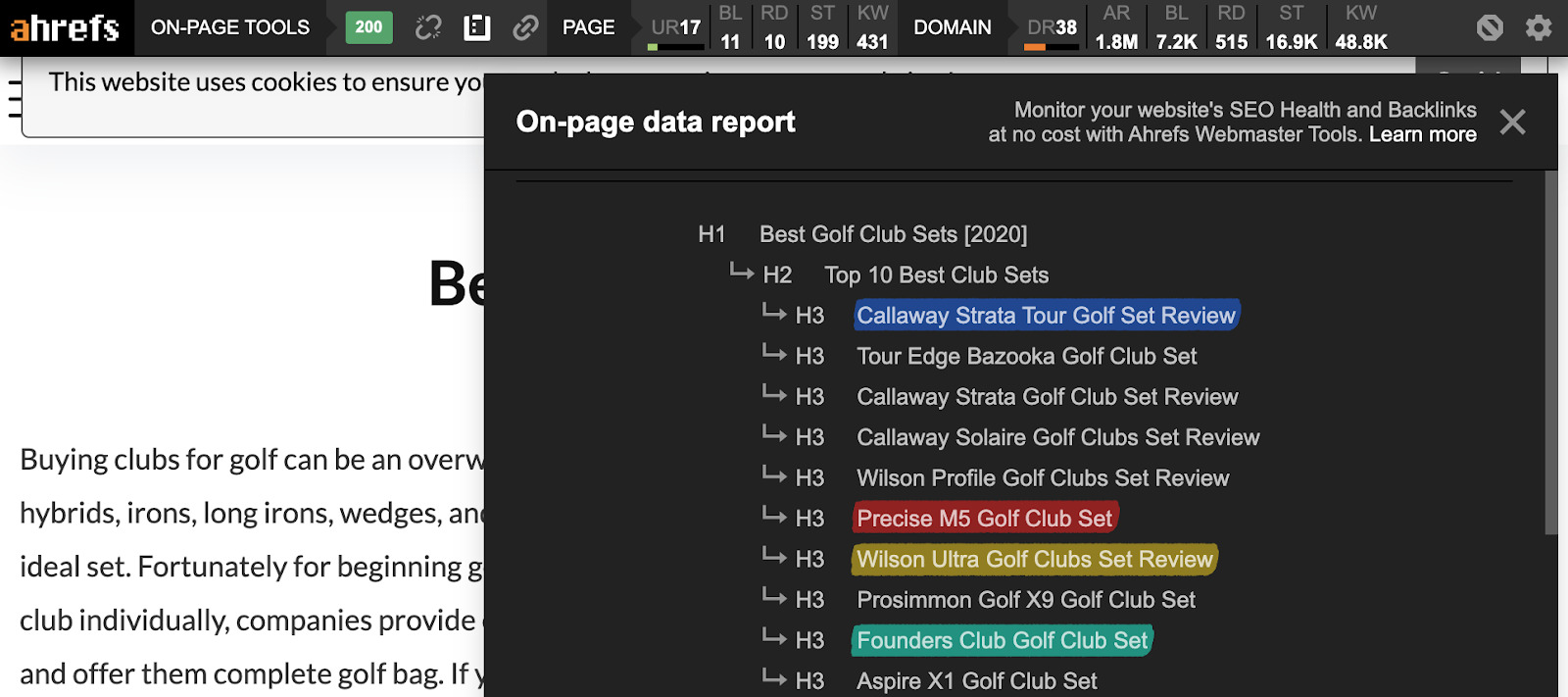Click Wilson Ultra Golf Clubs Set Review heading

[1034, 560]
